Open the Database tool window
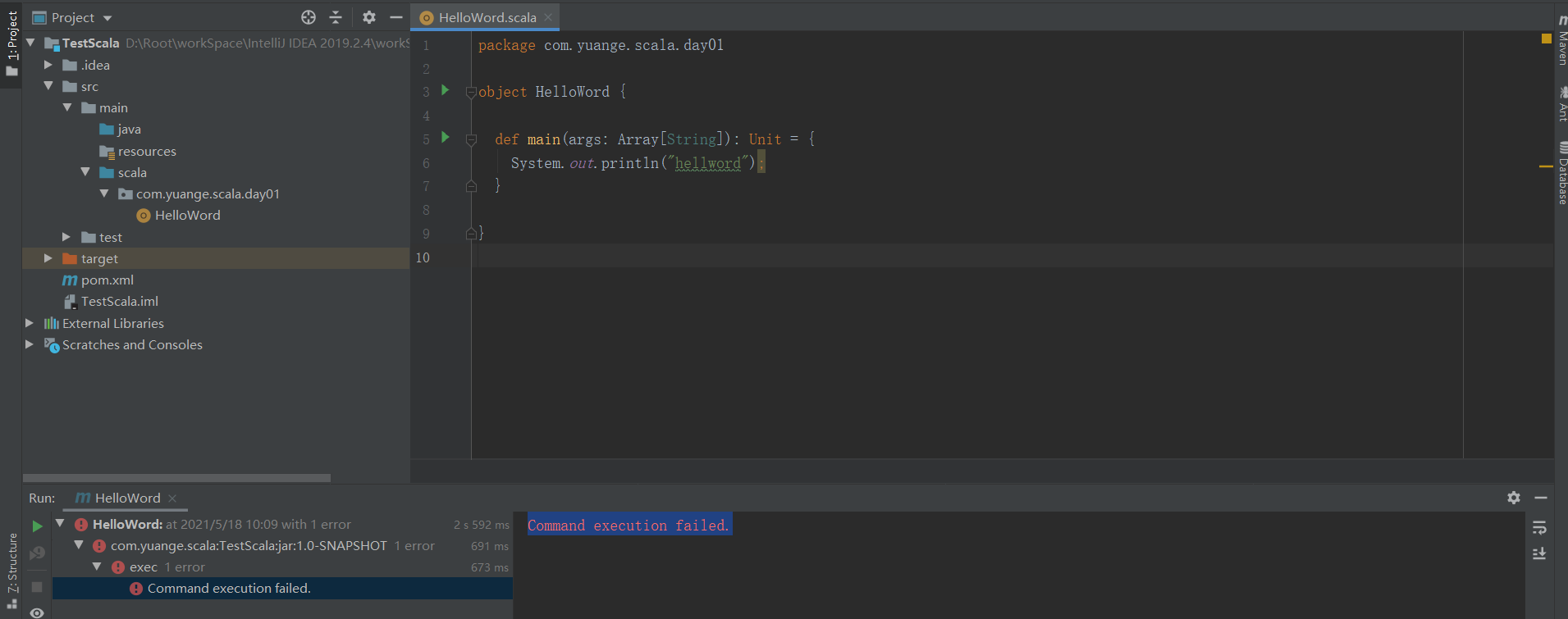The image size is (1568, 619). (x=1562, y=173)
